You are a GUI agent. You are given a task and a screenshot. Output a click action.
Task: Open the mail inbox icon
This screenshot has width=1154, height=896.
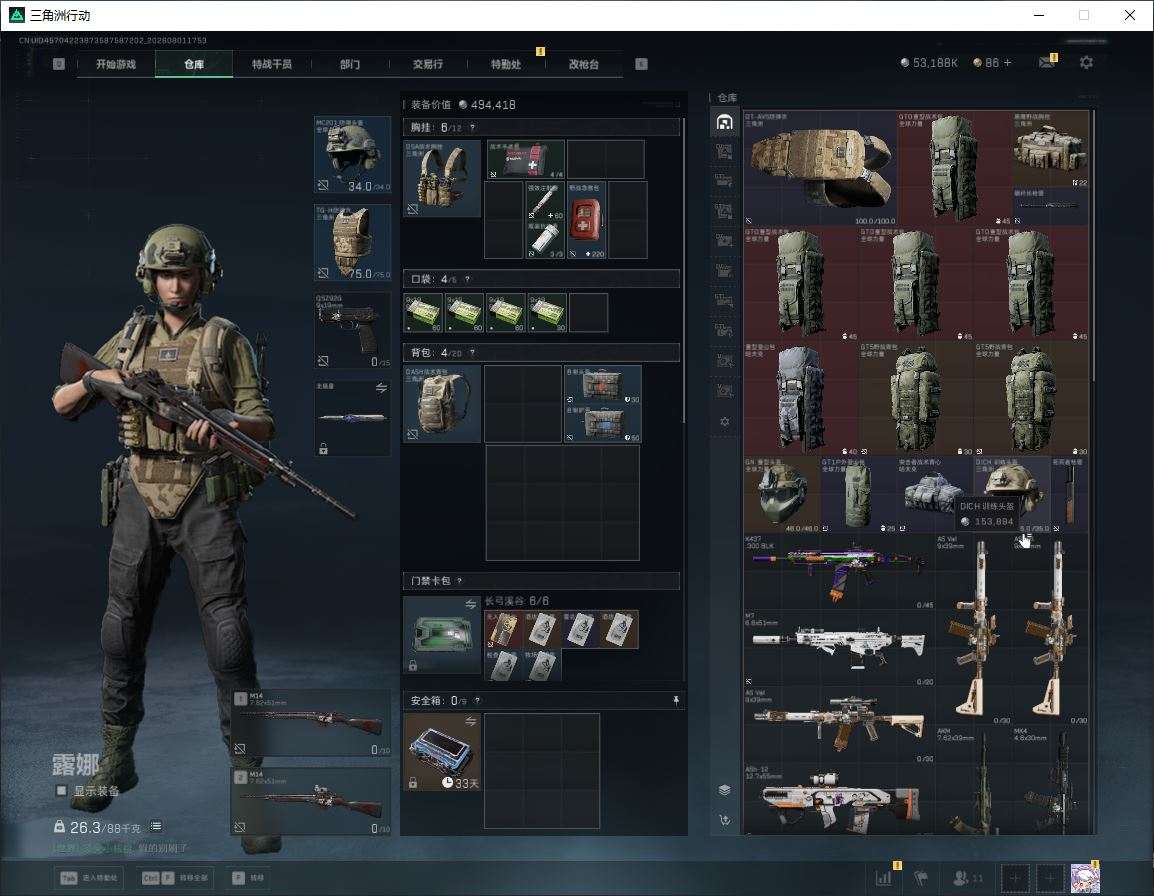point(1047,63)
